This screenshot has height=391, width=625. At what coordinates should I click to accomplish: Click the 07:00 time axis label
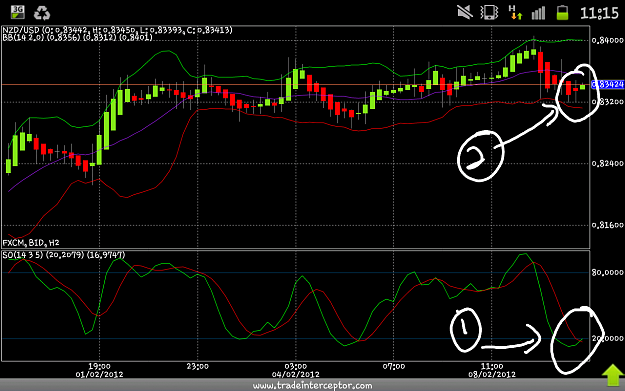point(393,366)
